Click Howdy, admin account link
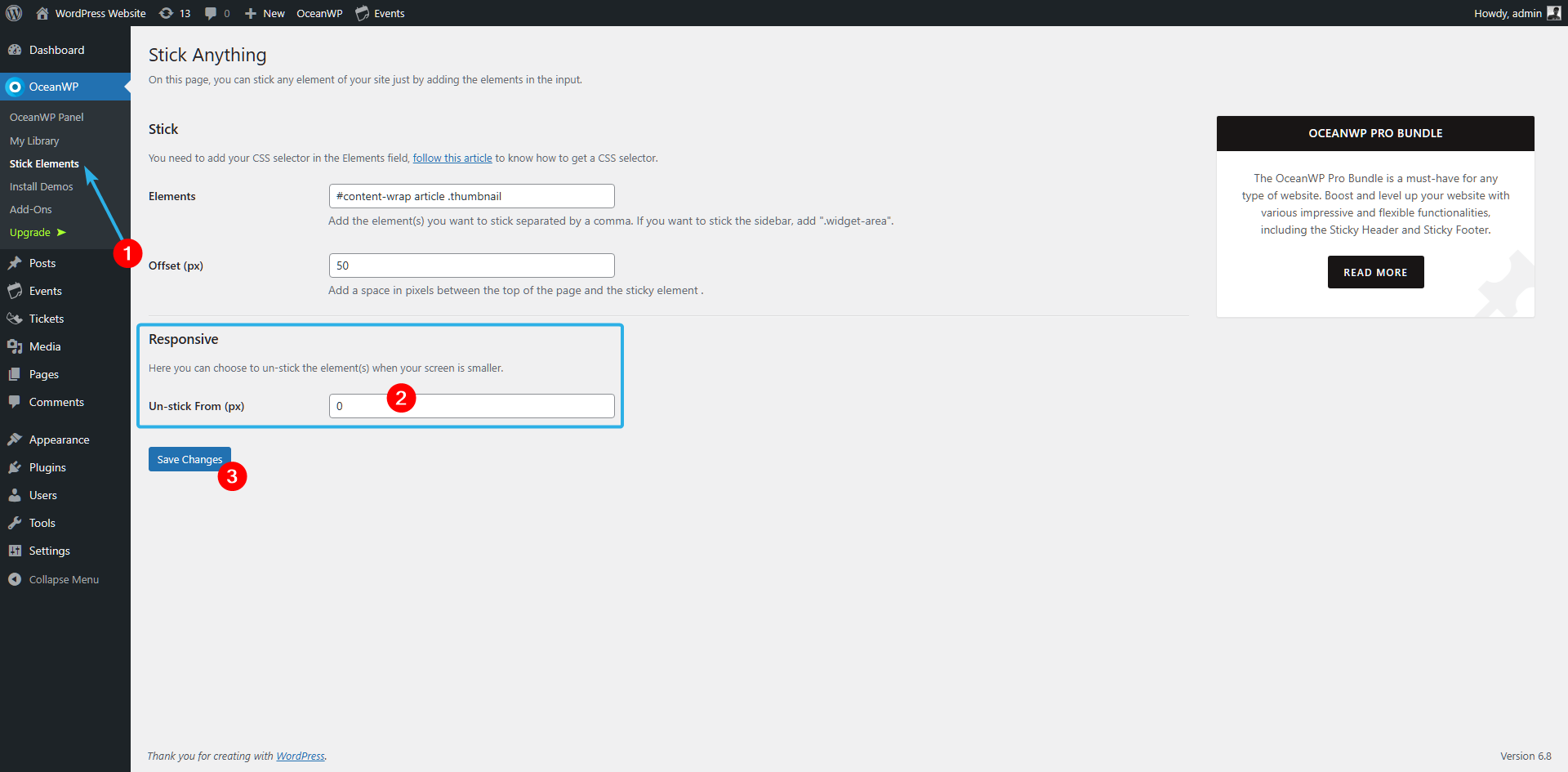The height and width of the screenshot is (772, 1568). 1508,13
